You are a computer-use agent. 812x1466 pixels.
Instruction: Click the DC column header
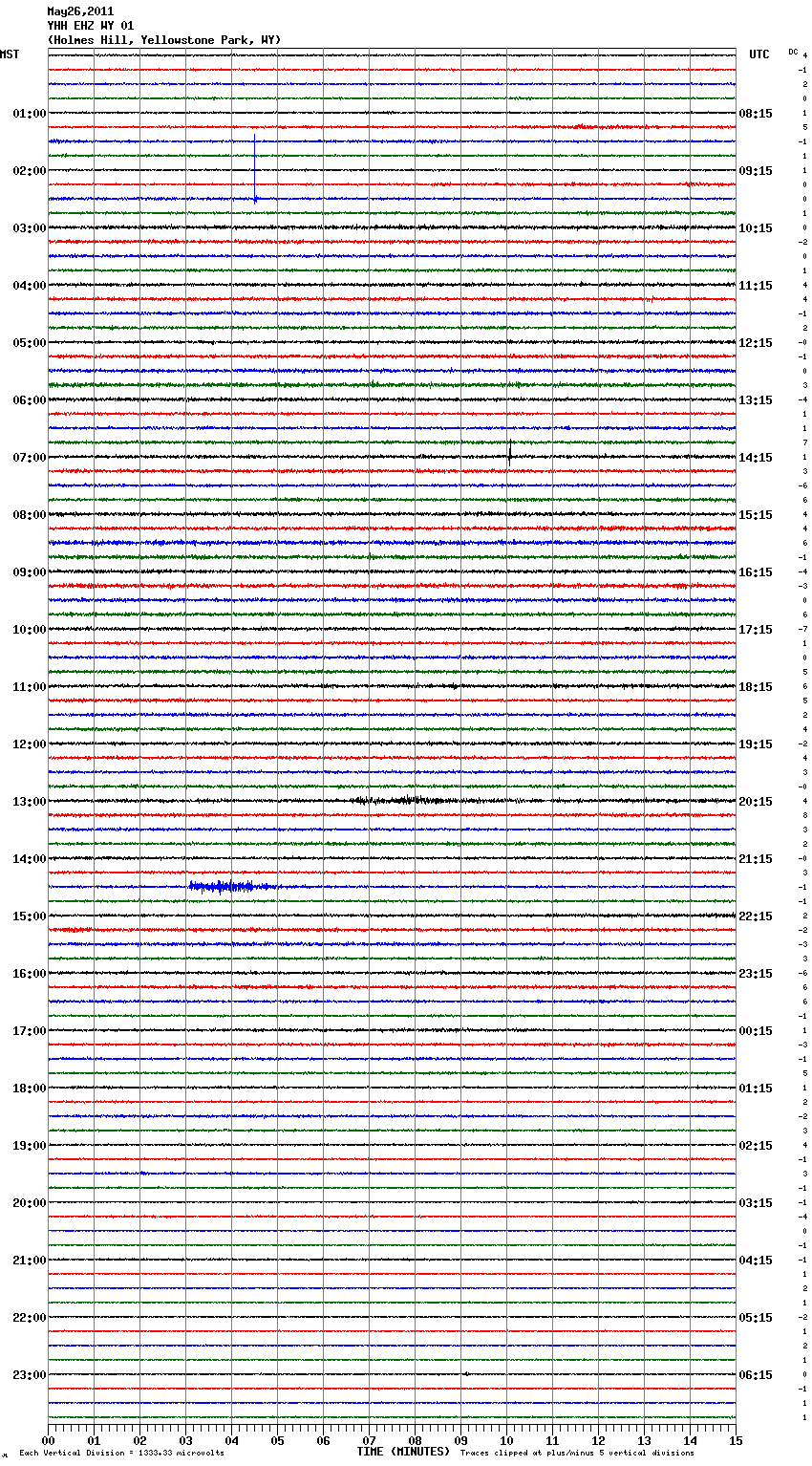pyautogui.click(x=793, y=52)
